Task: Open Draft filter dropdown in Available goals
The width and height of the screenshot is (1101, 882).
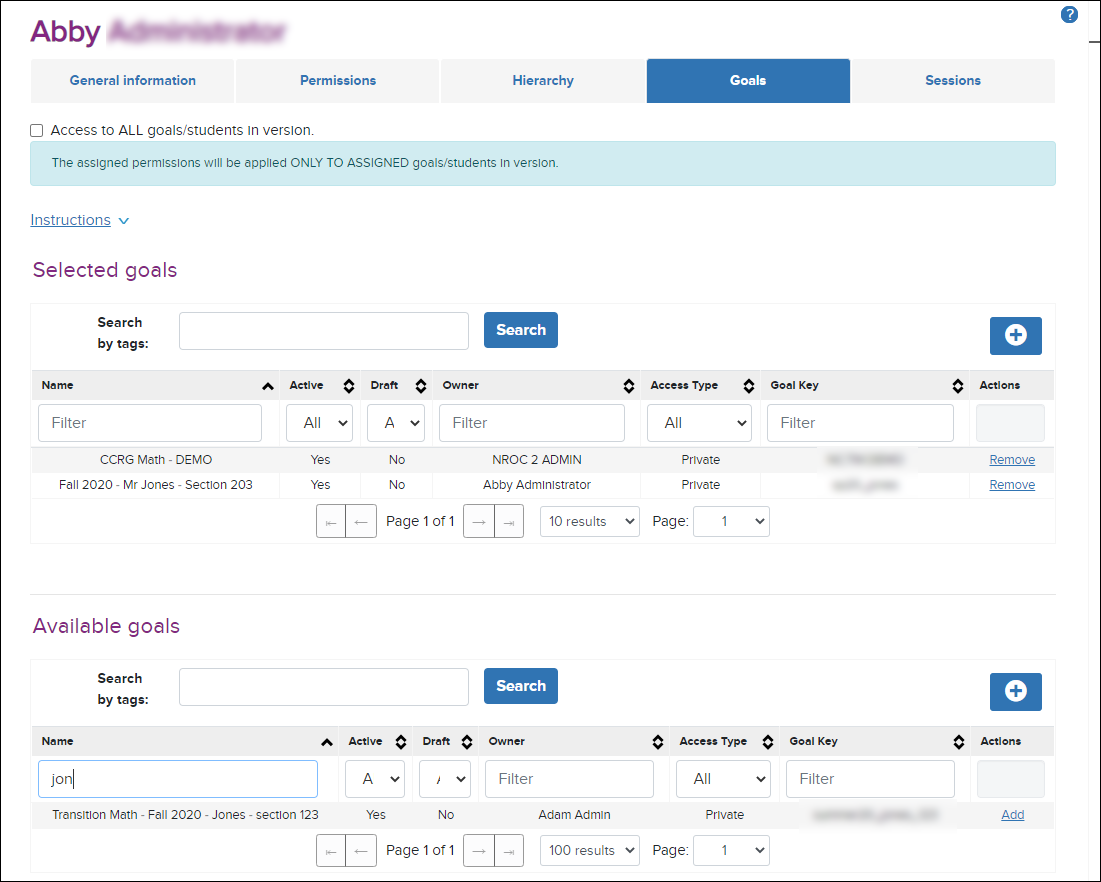Action: [x=444, y=779]
